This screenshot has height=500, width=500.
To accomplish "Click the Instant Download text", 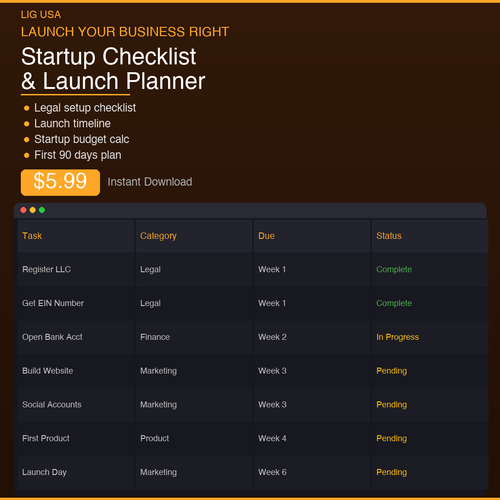I will pyautogui.click(x=150, y=182).
